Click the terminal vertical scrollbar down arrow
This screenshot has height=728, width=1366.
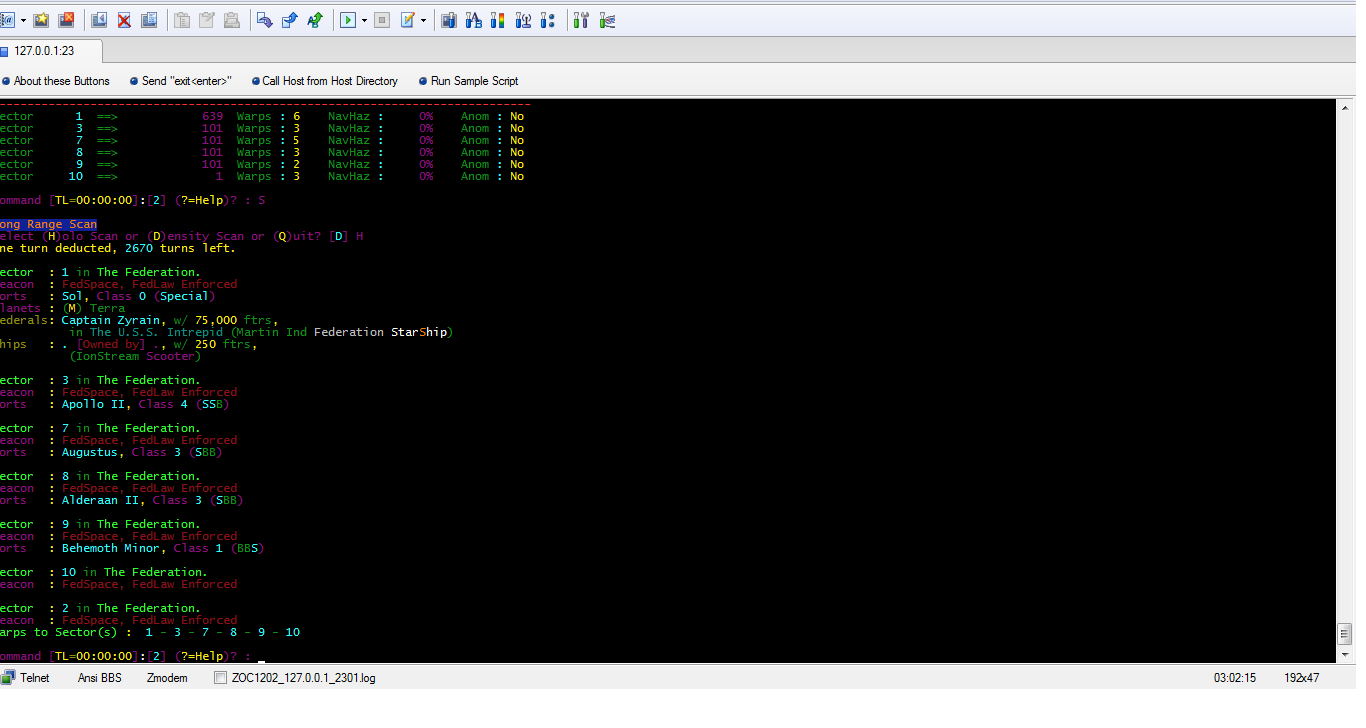pyautogui.click(x=1345, y=654)
